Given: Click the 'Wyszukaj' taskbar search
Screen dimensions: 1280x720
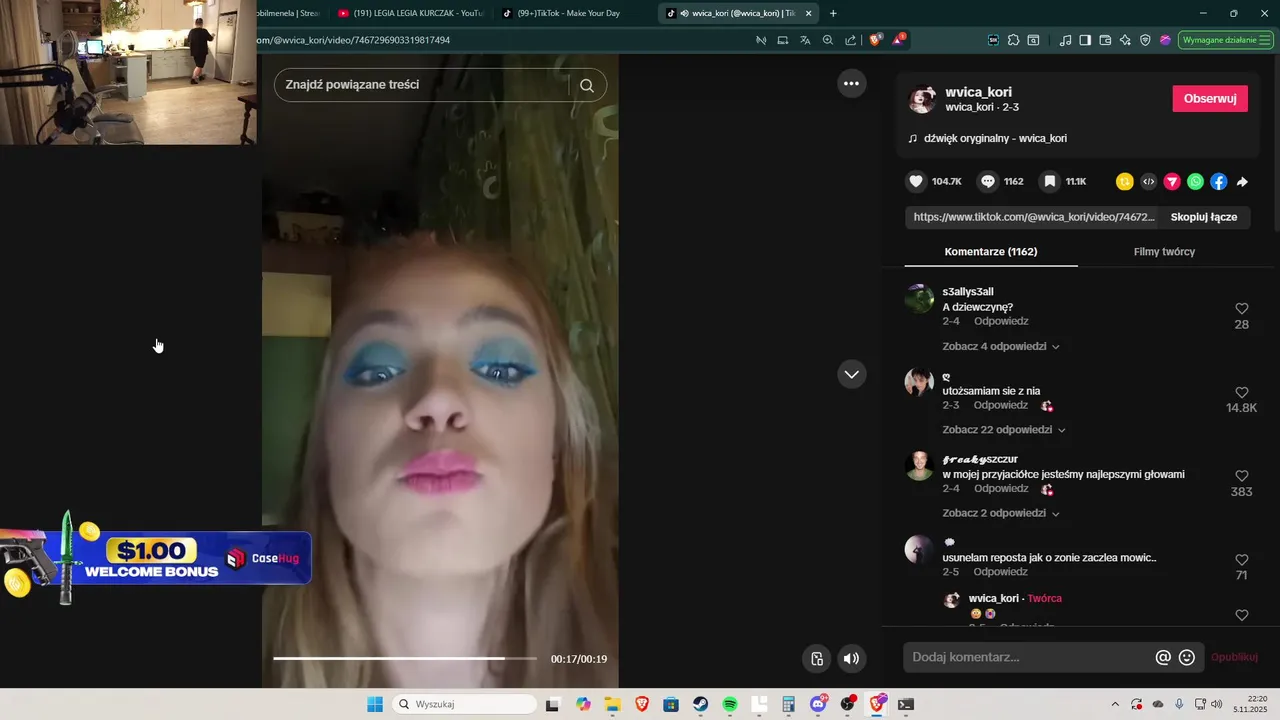Looking at the screenshot, I should [464, 704].
